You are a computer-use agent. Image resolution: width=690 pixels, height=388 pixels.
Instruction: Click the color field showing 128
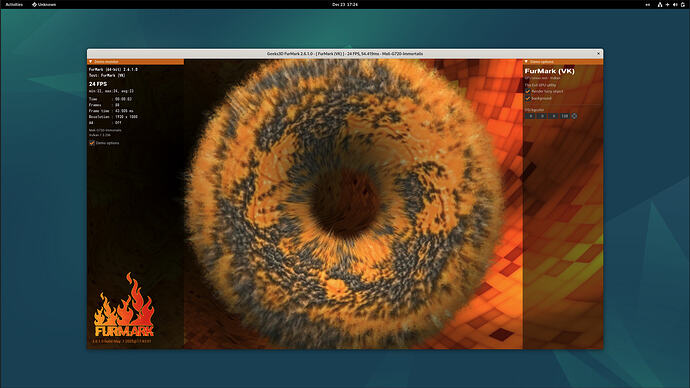[x=565, y=116]
